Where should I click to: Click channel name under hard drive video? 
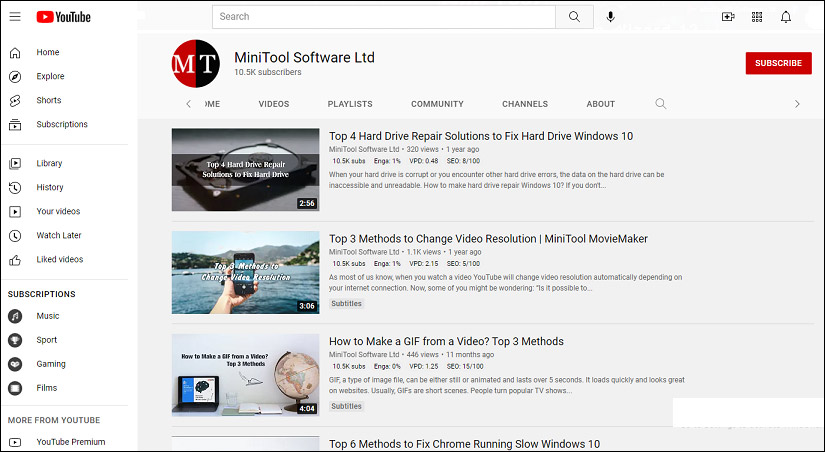(364, 149)
